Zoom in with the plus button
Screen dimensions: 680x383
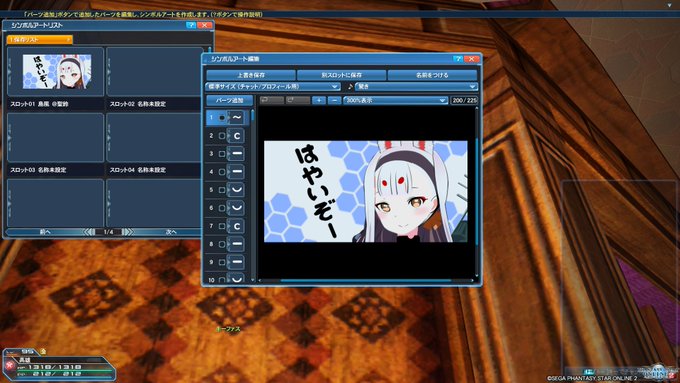click(x=319, y=100)
